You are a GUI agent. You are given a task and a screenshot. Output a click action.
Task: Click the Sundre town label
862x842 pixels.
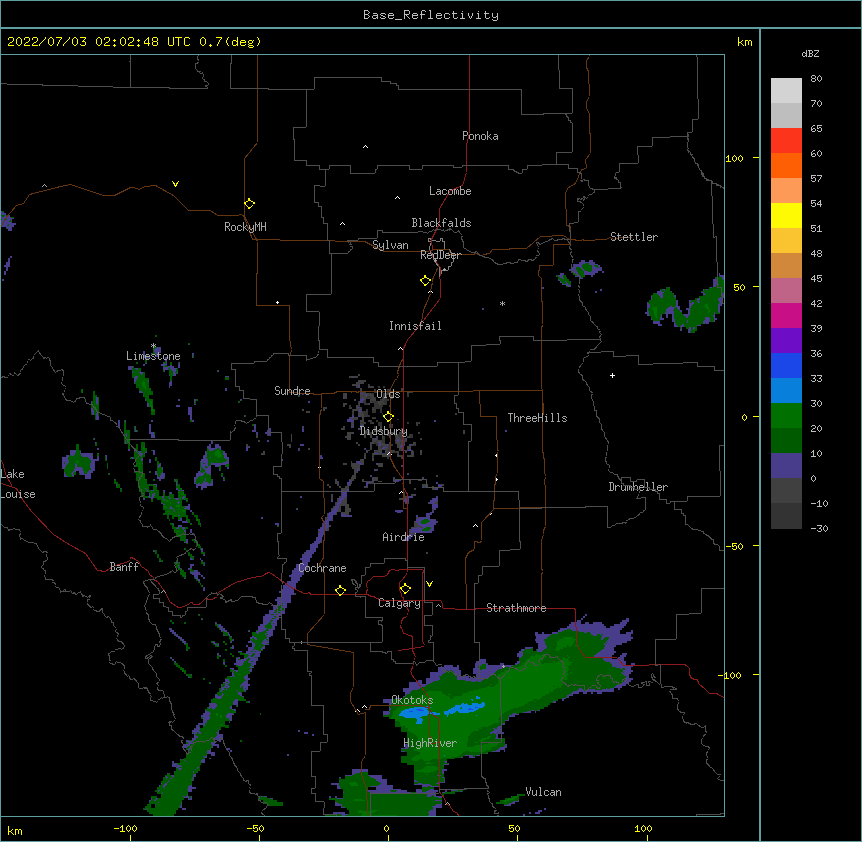click(x=292, y=391)
